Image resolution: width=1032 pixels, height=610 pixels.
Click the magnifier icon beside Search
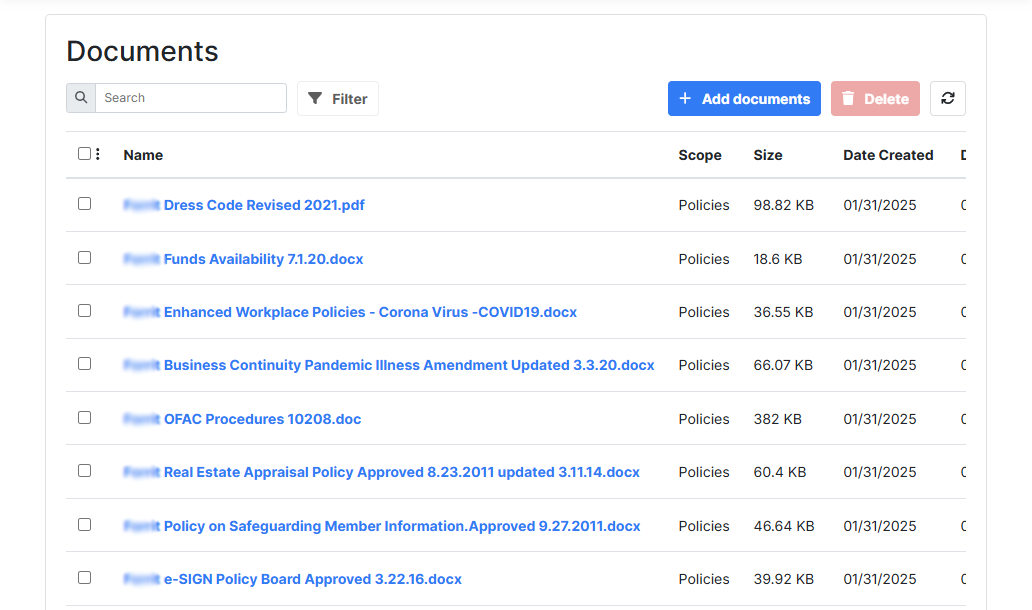tap(81, 98)
